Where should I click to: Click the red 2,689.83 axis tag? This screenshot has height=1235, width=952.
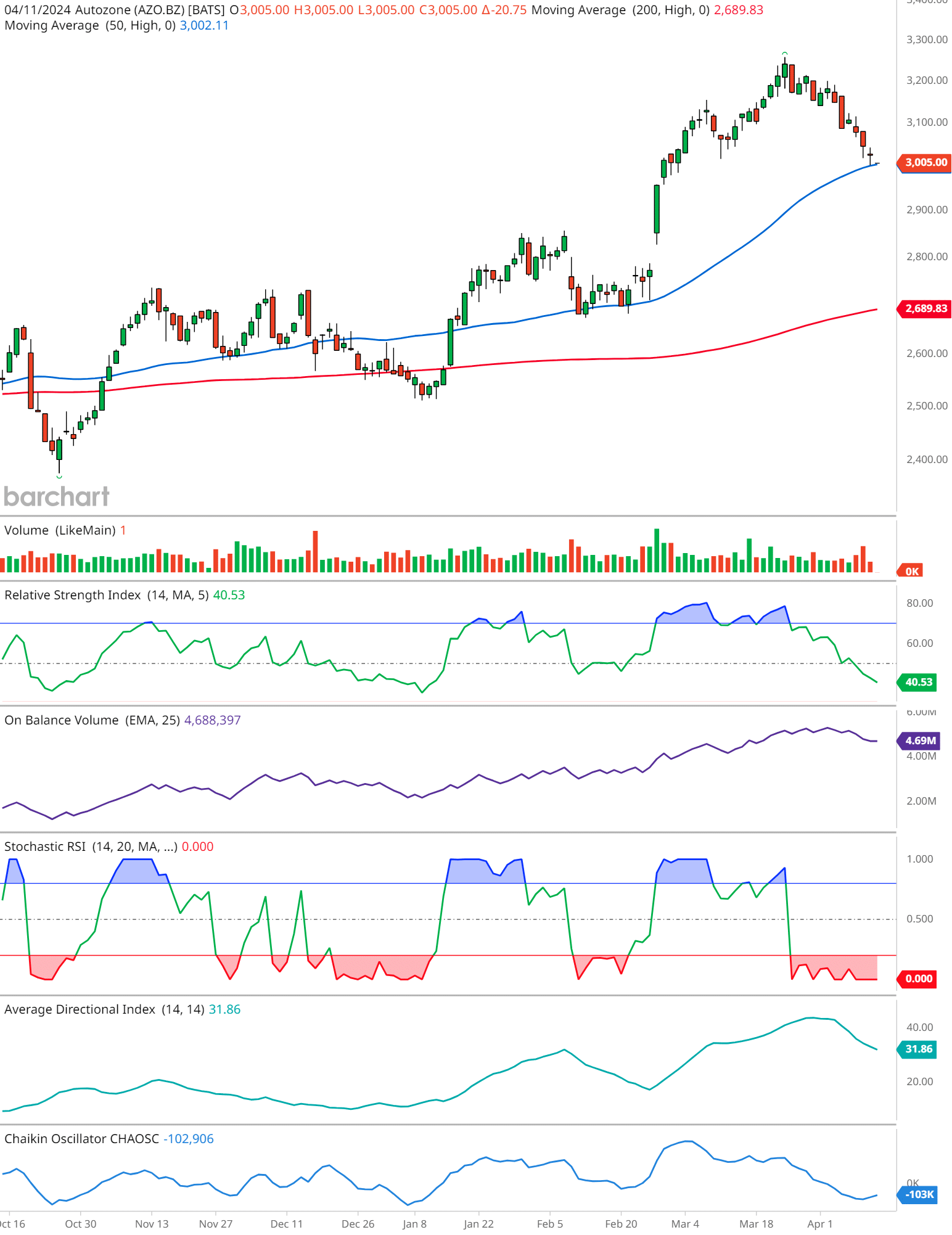pyautogui.click(x=925, y=308)
